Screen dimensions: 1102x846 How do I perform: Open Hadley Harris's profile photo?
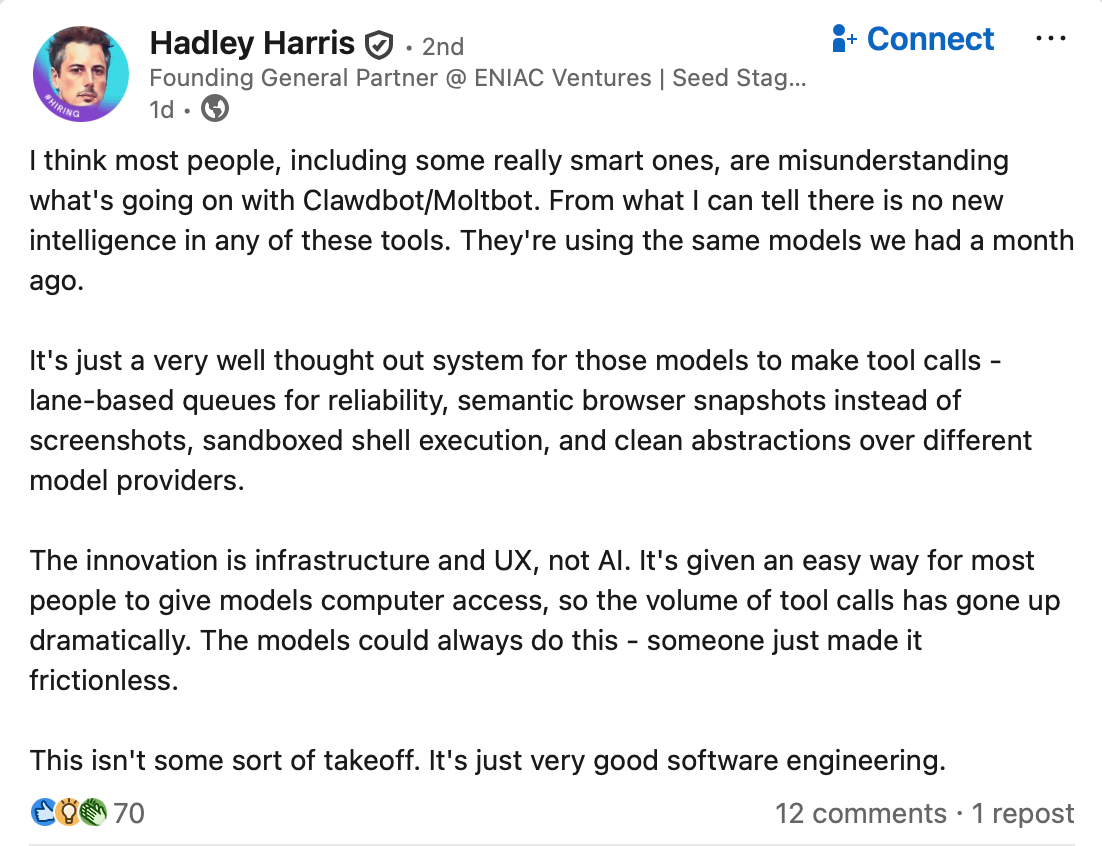coord(81,74)
